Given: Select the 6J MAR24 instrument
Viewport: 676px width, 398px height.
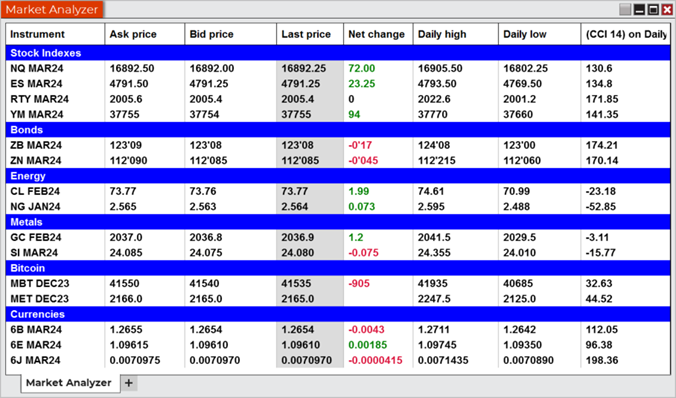Looking at the screenshot, I should [35, 360].
